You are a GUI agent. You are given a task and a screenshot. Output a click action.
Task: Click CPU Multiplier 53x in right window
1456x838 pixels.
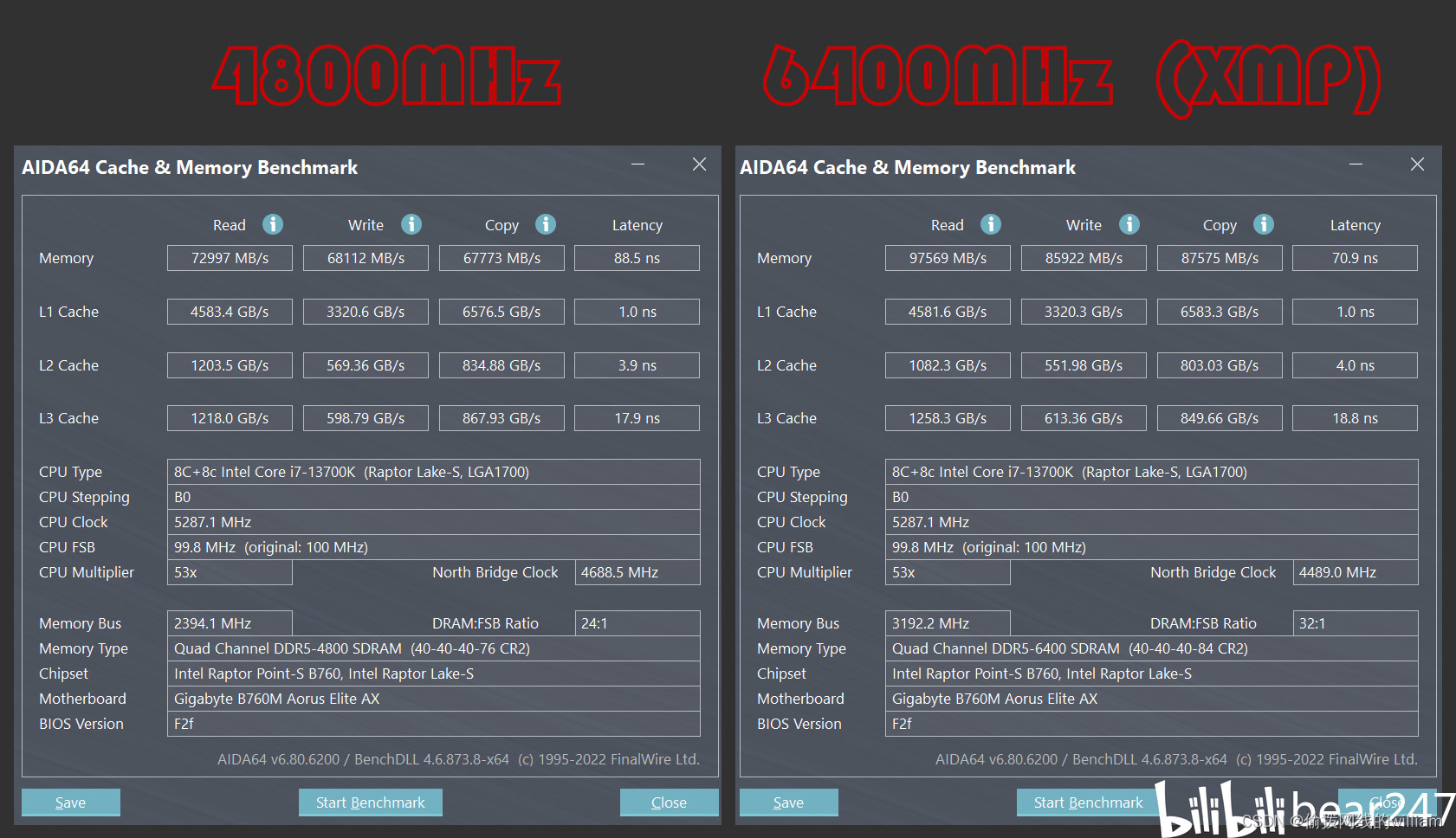(x=948, y=572)
